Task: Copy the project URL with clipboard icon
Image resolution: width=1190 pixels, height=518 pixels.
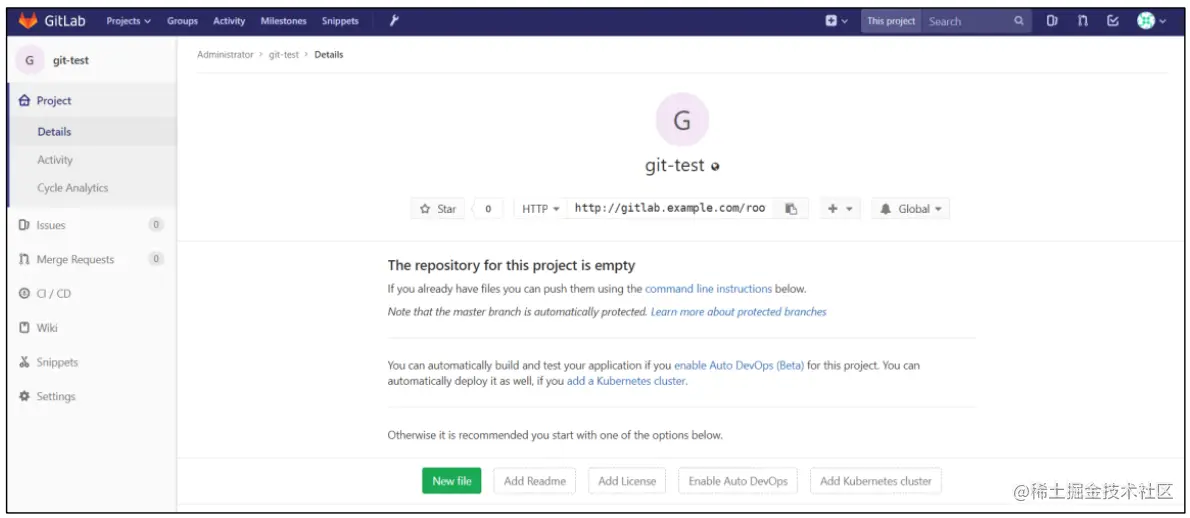Action: [x=791, y=209]
